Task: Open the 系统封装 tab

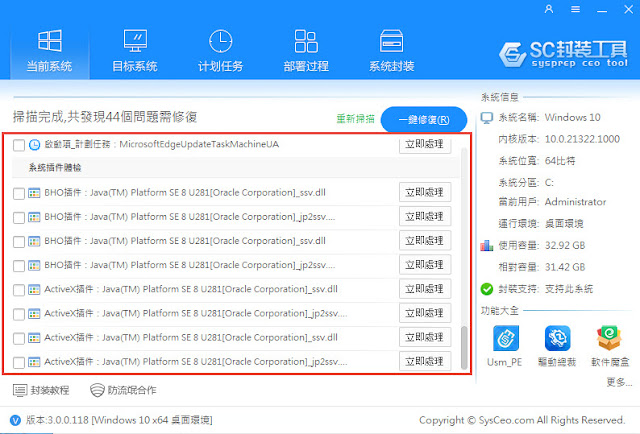Action: pyautogui.click(x=391, y=51)
